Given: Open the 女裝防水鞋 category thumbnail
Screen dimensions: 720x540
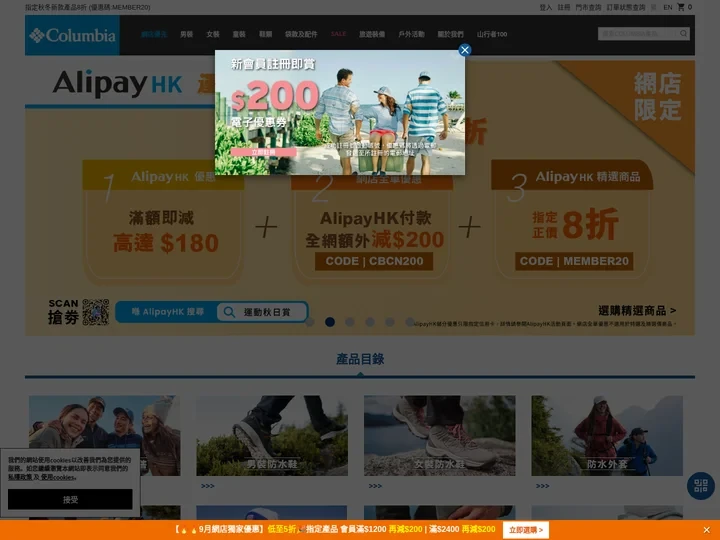Looking at the screenshot, I should tap(439, 436).
